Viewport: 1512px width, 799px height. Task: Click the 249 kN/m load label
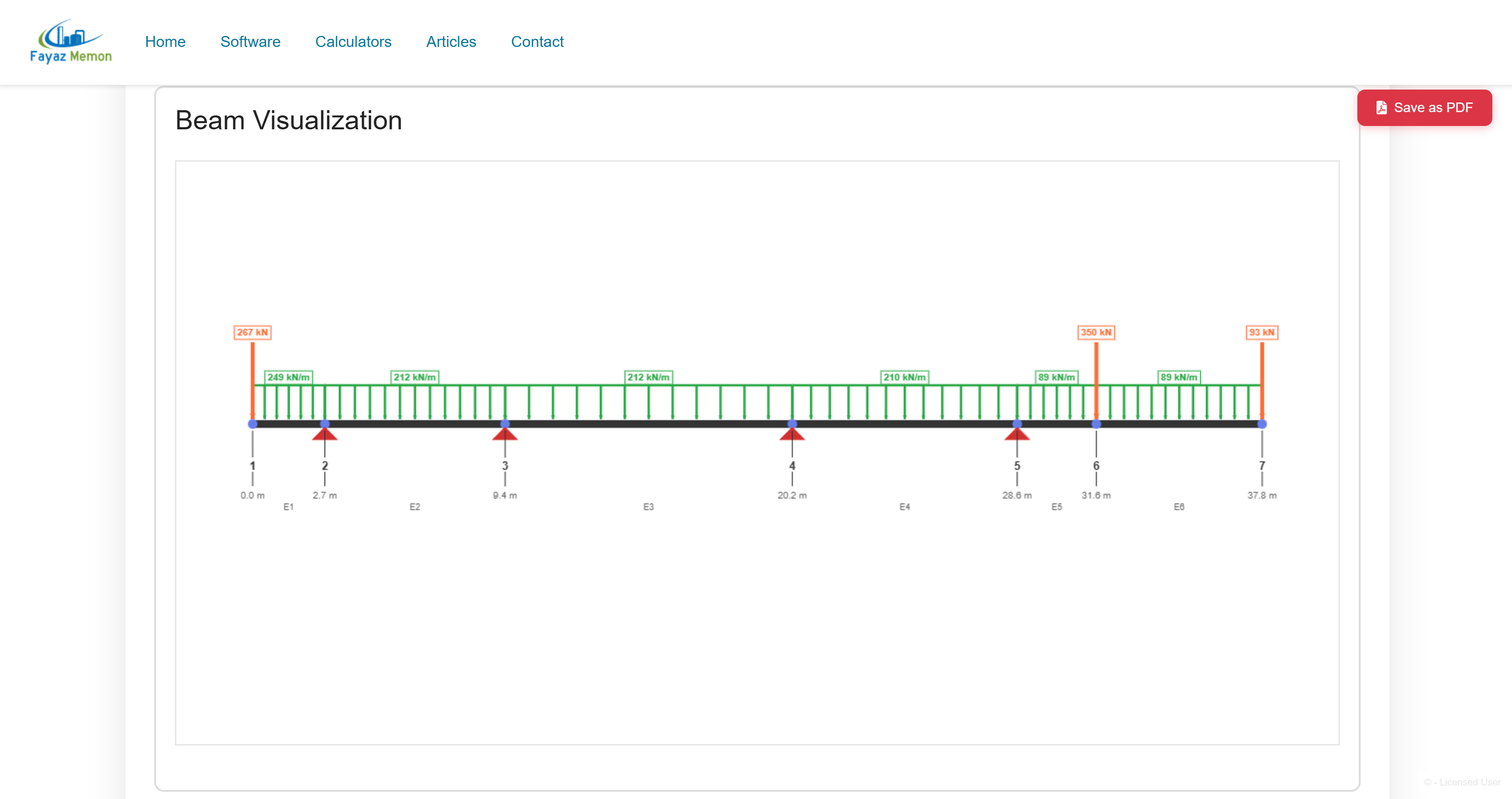pos(288,377)
